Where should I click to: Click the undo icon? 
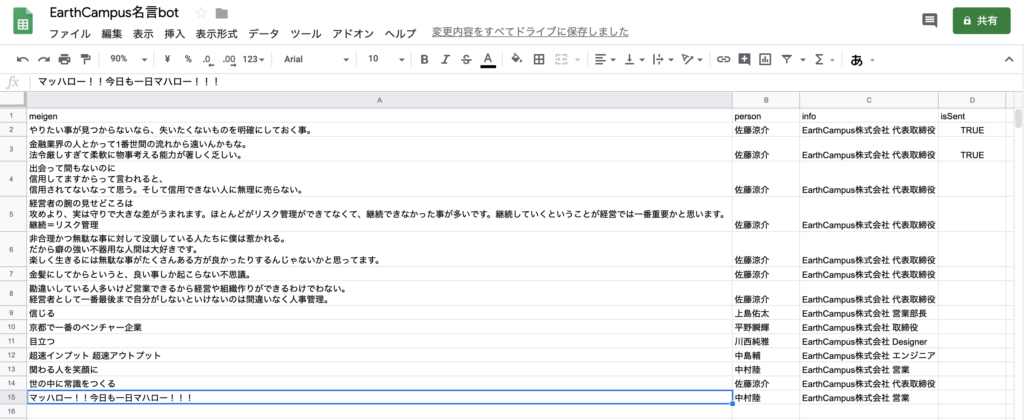click(23, 59)
